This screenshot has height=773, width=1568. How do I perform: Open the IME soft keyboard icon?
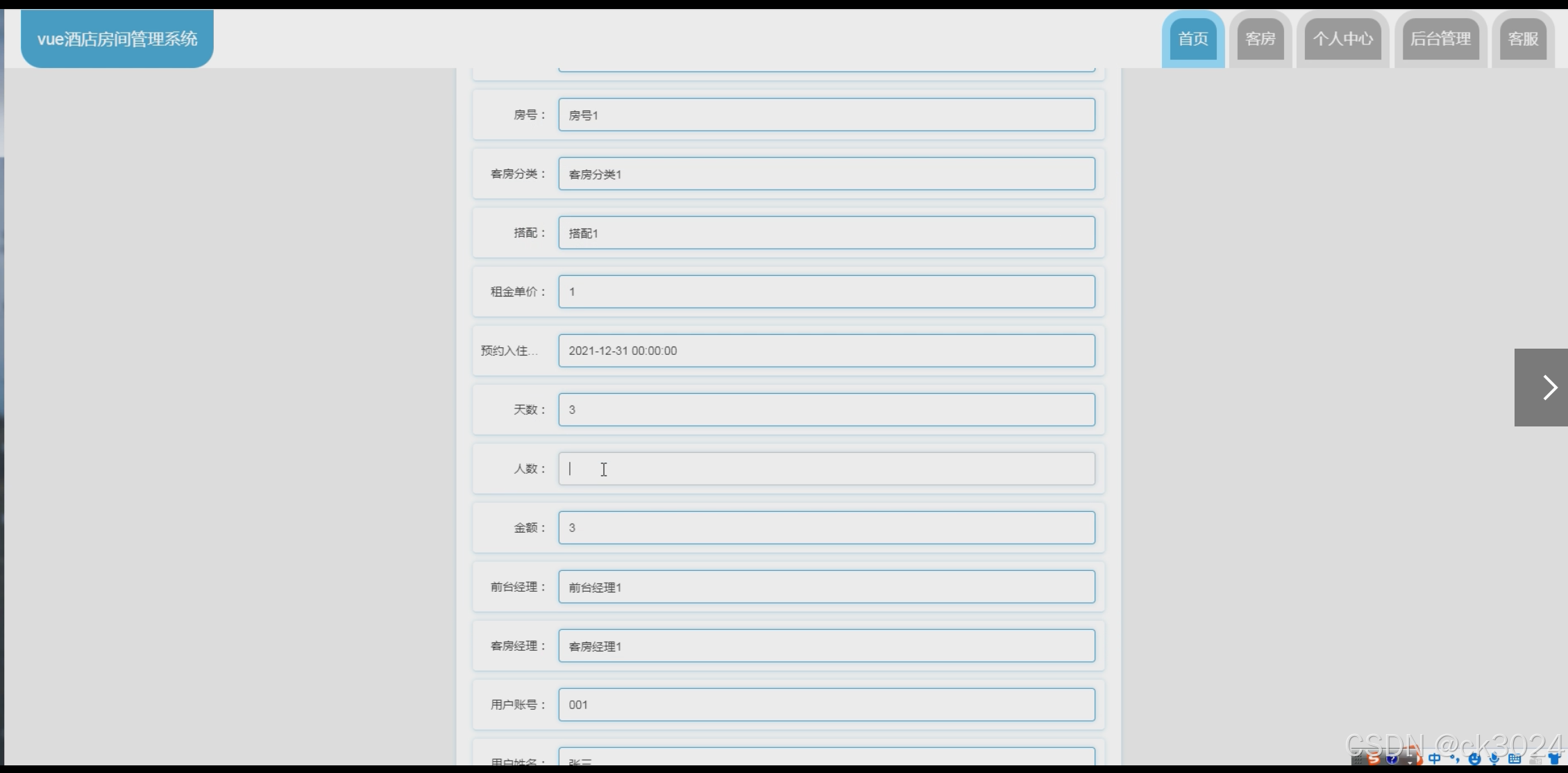[1515, 758]
